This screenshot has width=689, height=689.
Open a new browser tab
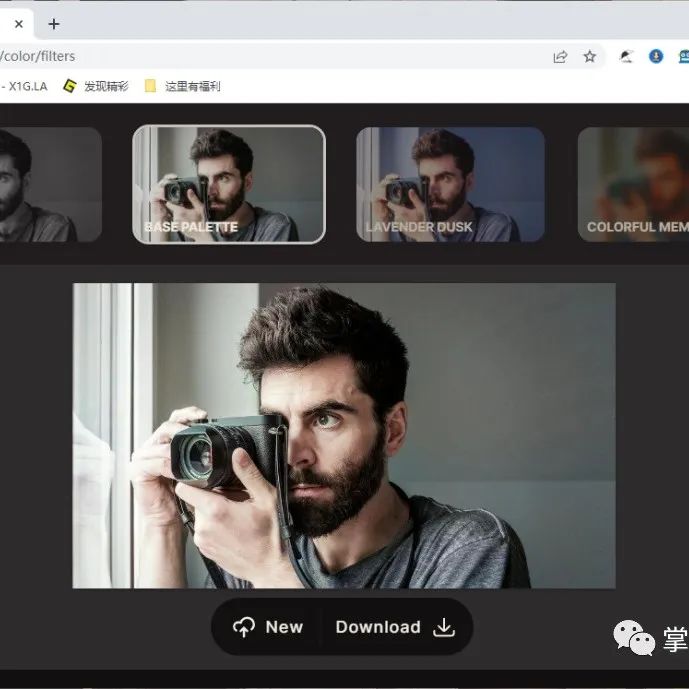[54, 24]
